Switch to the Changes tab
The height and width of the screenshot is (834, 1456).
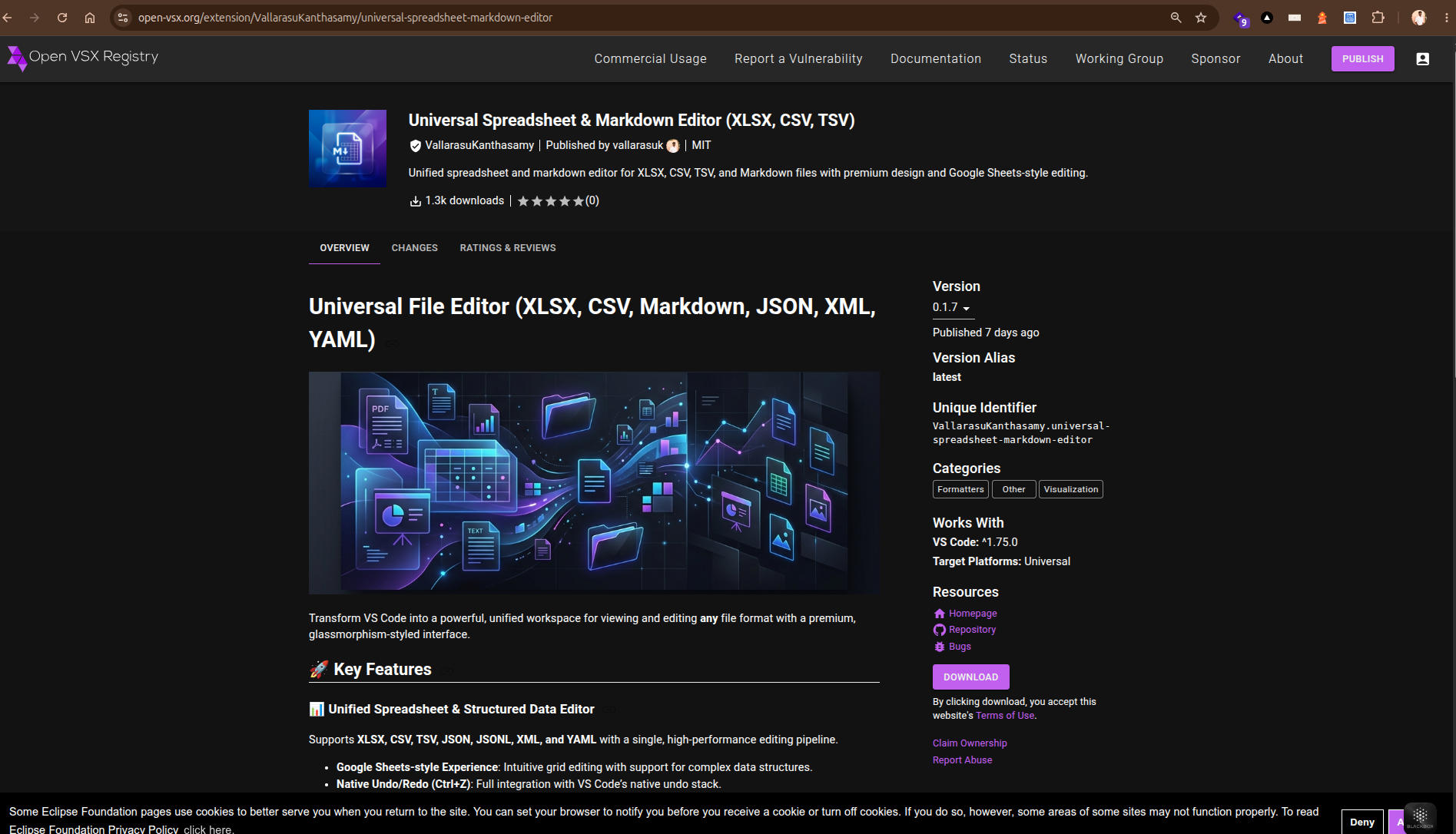click(414, 248)
